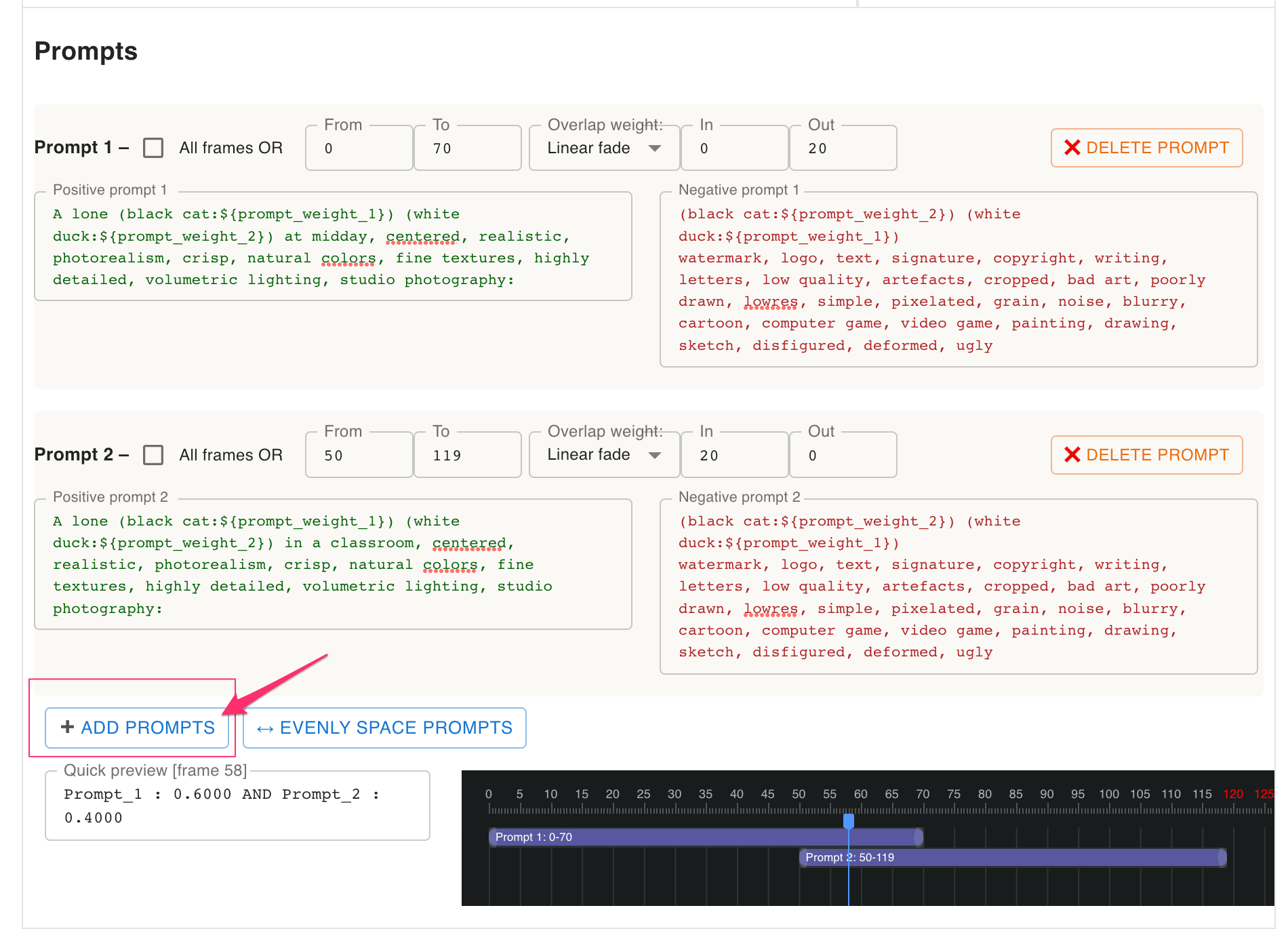Click into Positive prompt 1 text area
The image size is (1288, 929).
pos(333,247)
